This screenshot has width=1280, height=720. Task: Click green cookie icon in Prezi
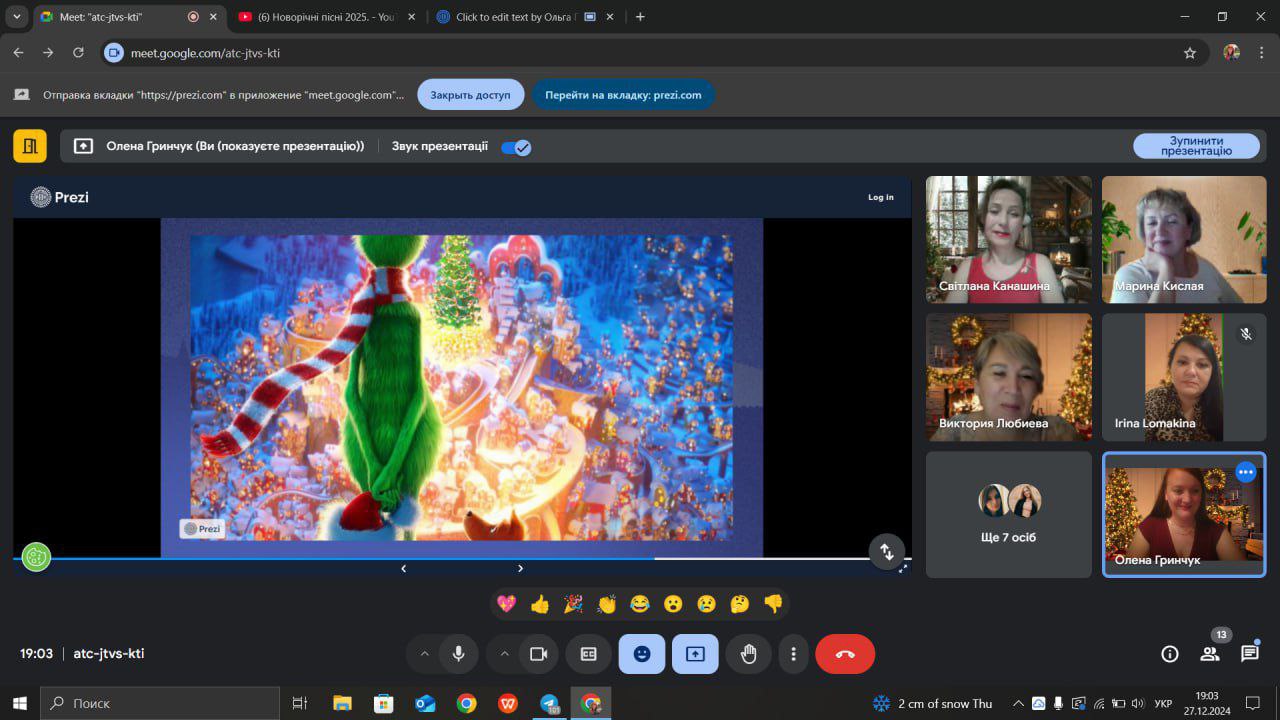[x=36, y=557]
